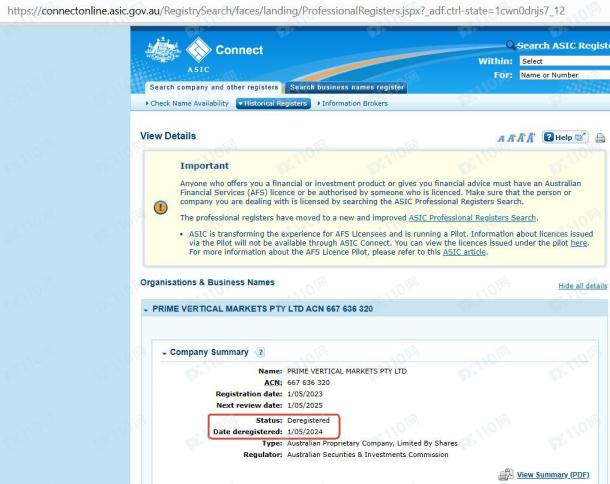
Task: Click the Company Summary question mark help icon
Action: pos(260,352)
